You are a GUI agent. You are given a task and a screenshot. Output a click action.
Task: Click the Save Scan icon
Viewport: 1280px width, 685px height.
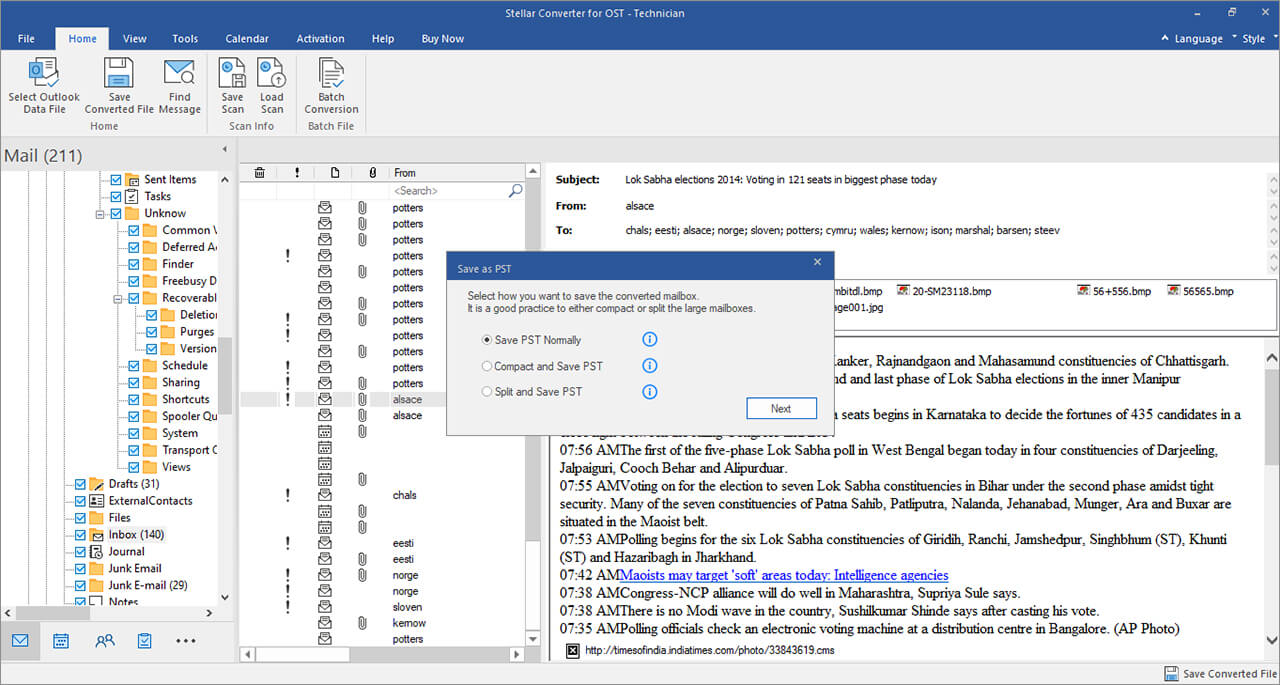(233, 73)
